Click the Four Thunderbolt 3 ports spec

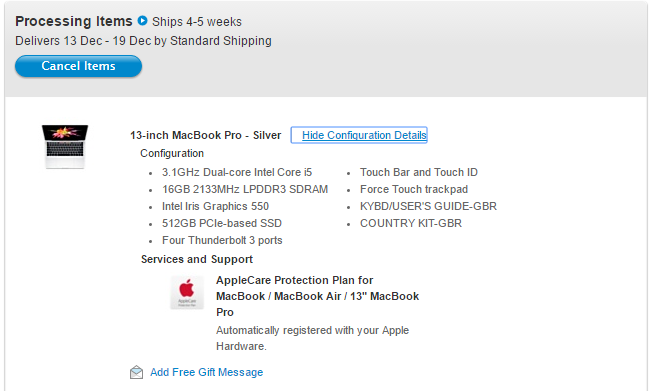(x=222, y=240)
